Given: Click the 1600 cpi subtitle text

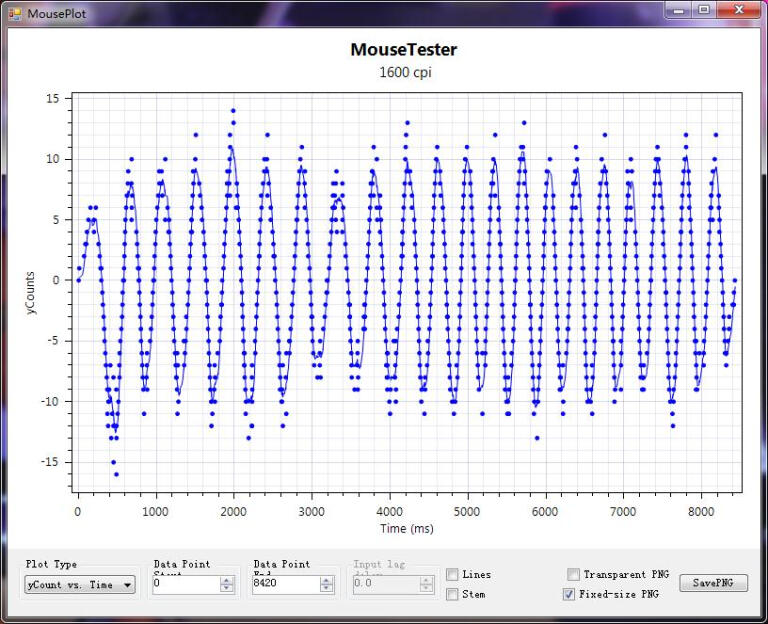Looking at the screenshot, I should 404,72.
